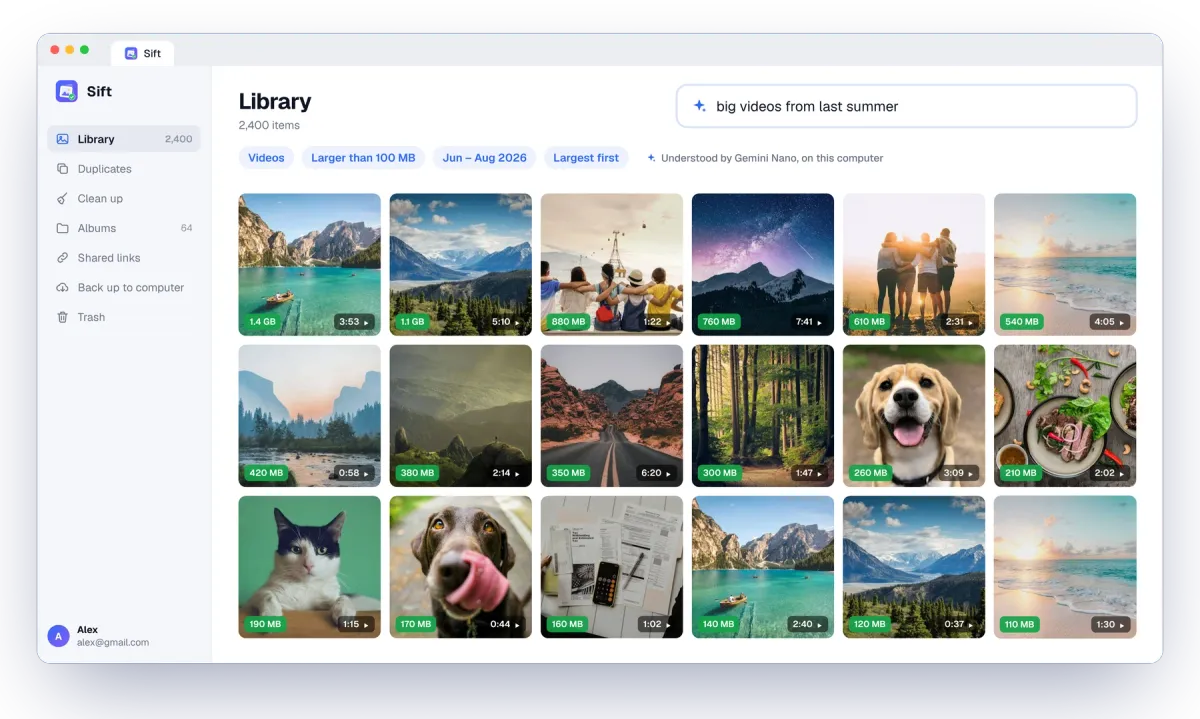Screen dimensions: 1200x719
Task: Click the search field with summer query
Action: tap(907, 106)
